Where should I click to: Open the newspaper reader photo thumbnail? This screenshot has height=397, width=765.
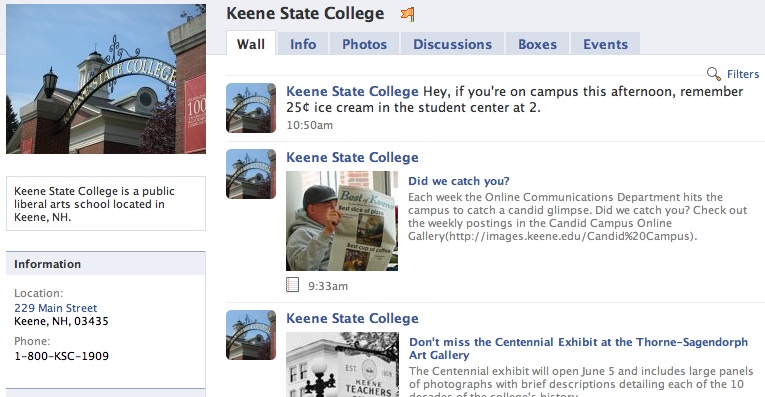pyautogui.click(x=342, y=221)
